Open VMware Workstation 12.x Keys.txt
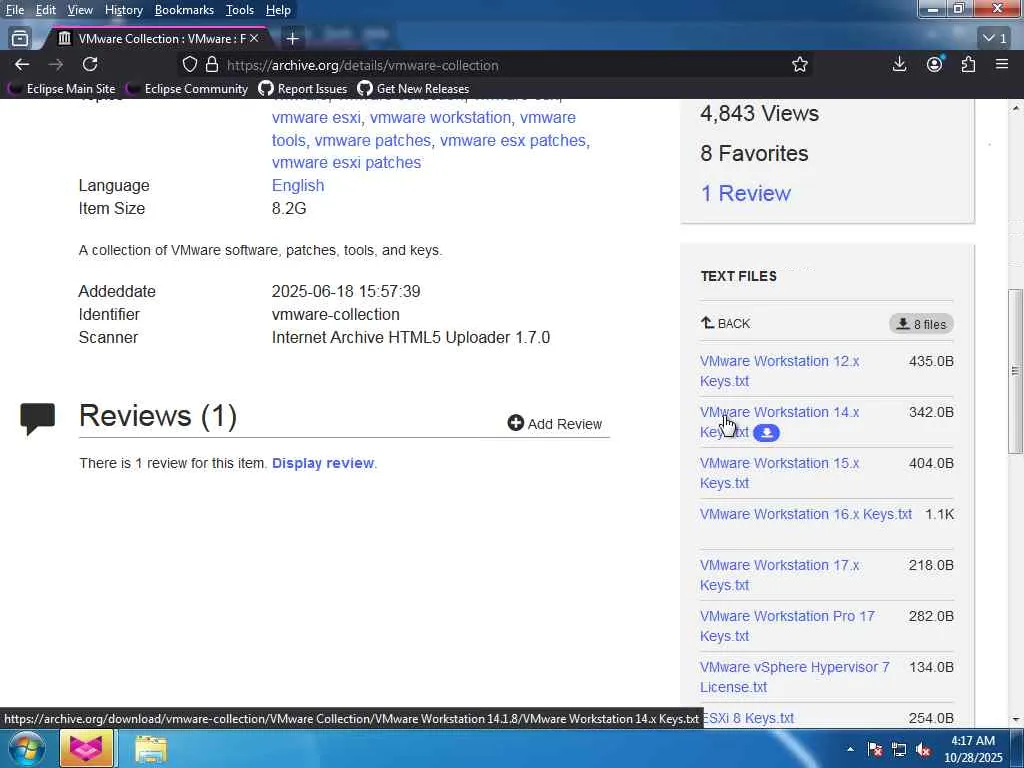 [x=779, y=371]
